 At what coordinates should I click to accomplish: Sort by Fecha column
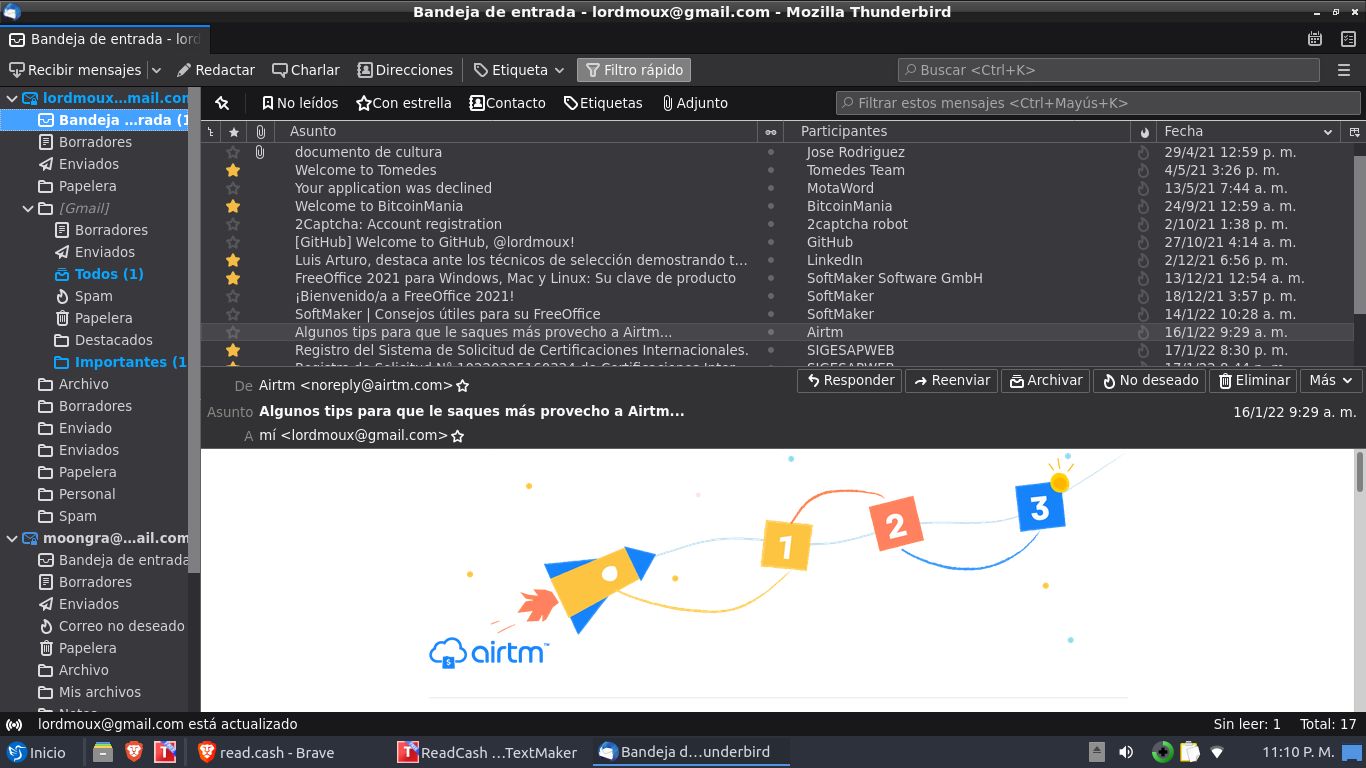click(x=1248, y=132)
